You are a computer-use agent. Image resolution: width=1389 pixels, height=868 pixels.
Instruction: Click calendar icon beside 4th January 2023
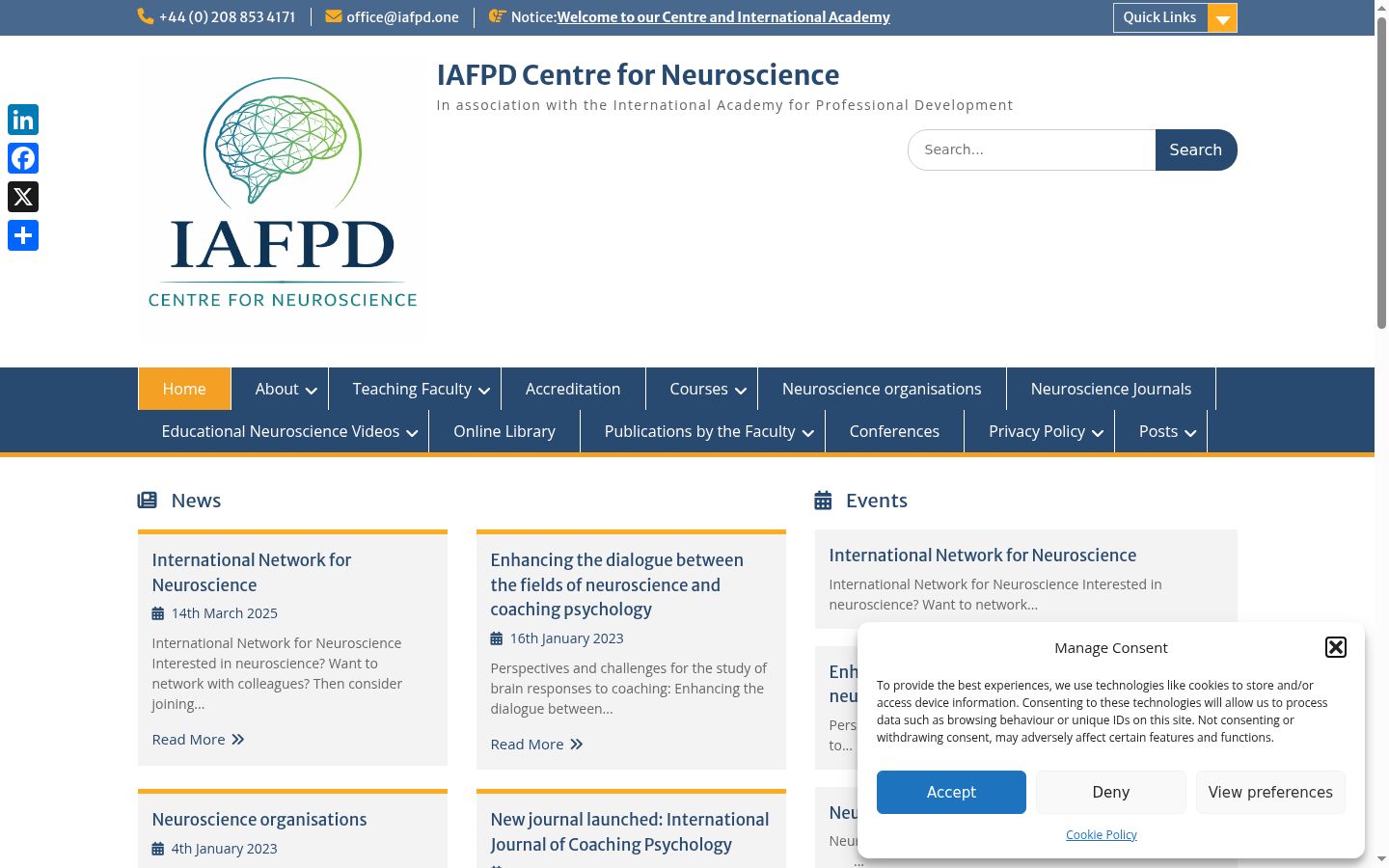[158, 849]
